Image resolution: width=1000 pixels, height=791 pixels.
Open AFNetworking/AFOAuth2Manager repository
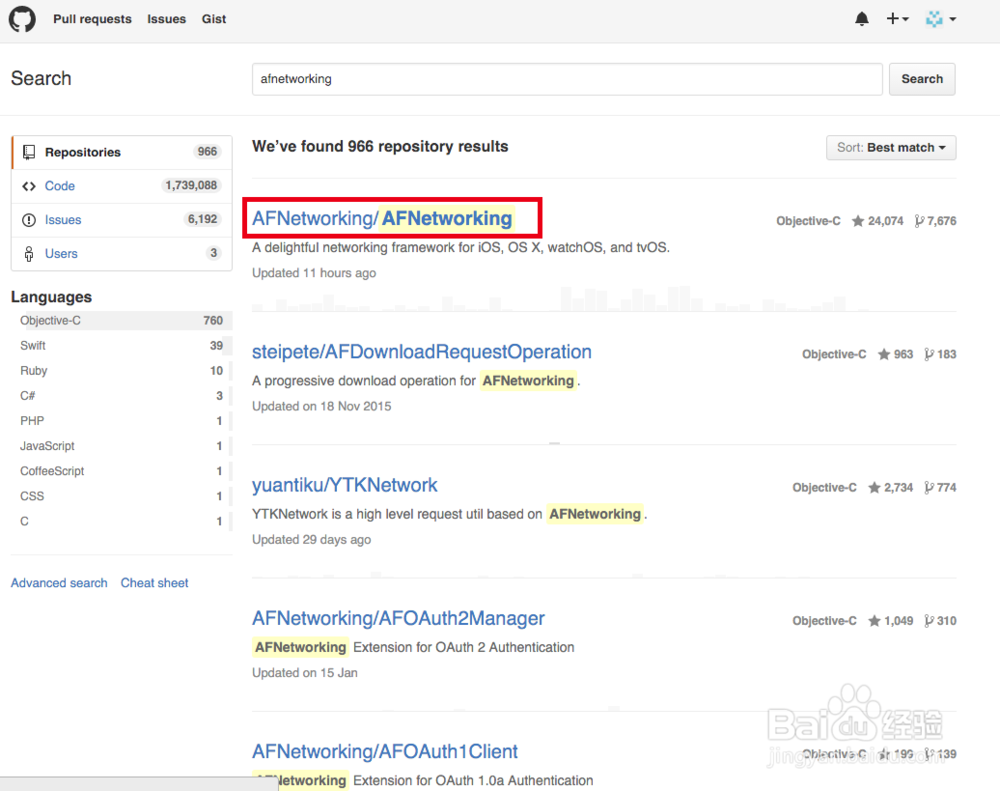click(x=398, y=619)
